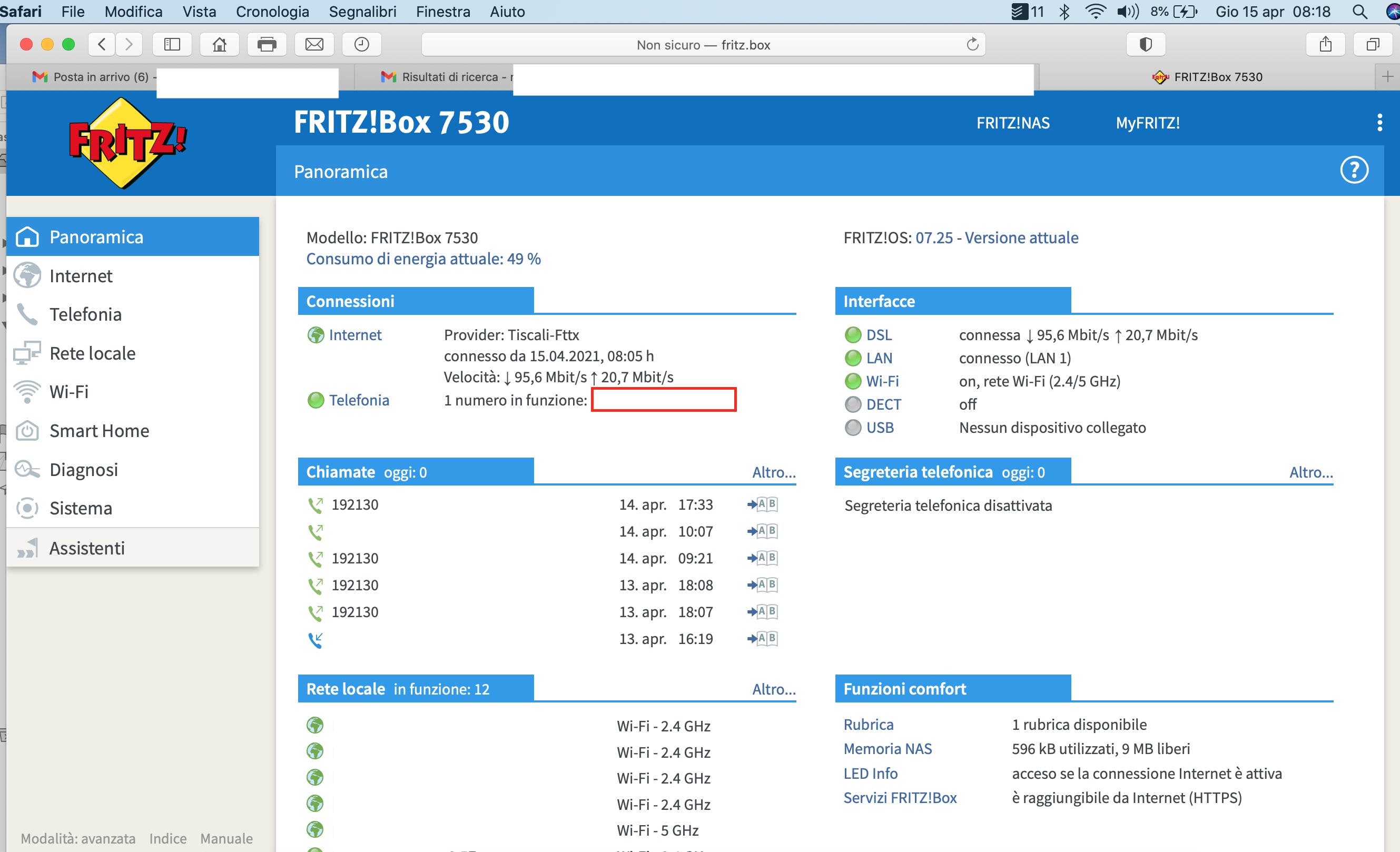This screenshot has width=1400, height=852.
Task: Toggle the Safari sidebar button
Action: pyautogui.click(x=172, y=44)
